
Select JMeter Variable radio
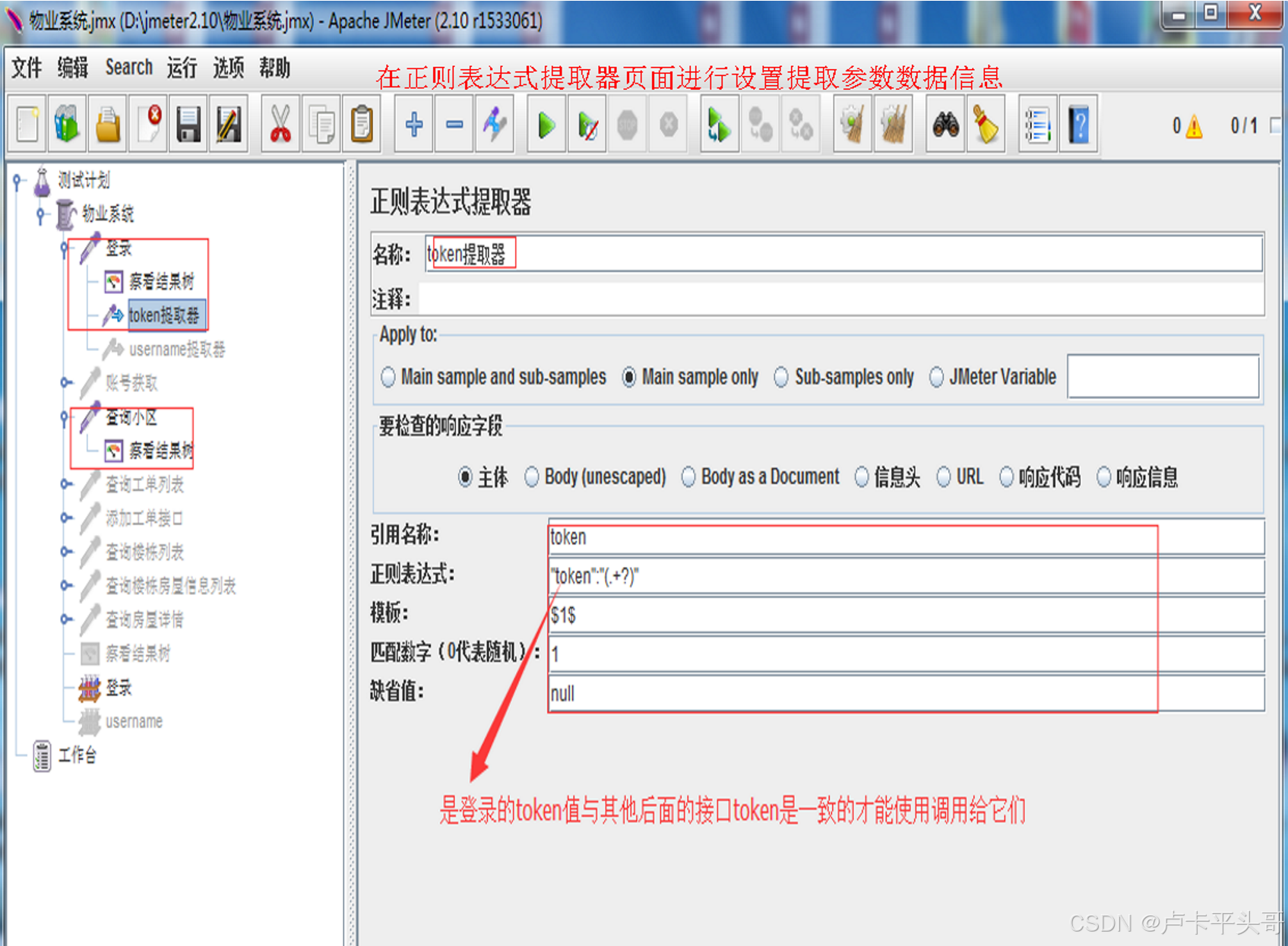pyautogui.click(x=937, y=377)
